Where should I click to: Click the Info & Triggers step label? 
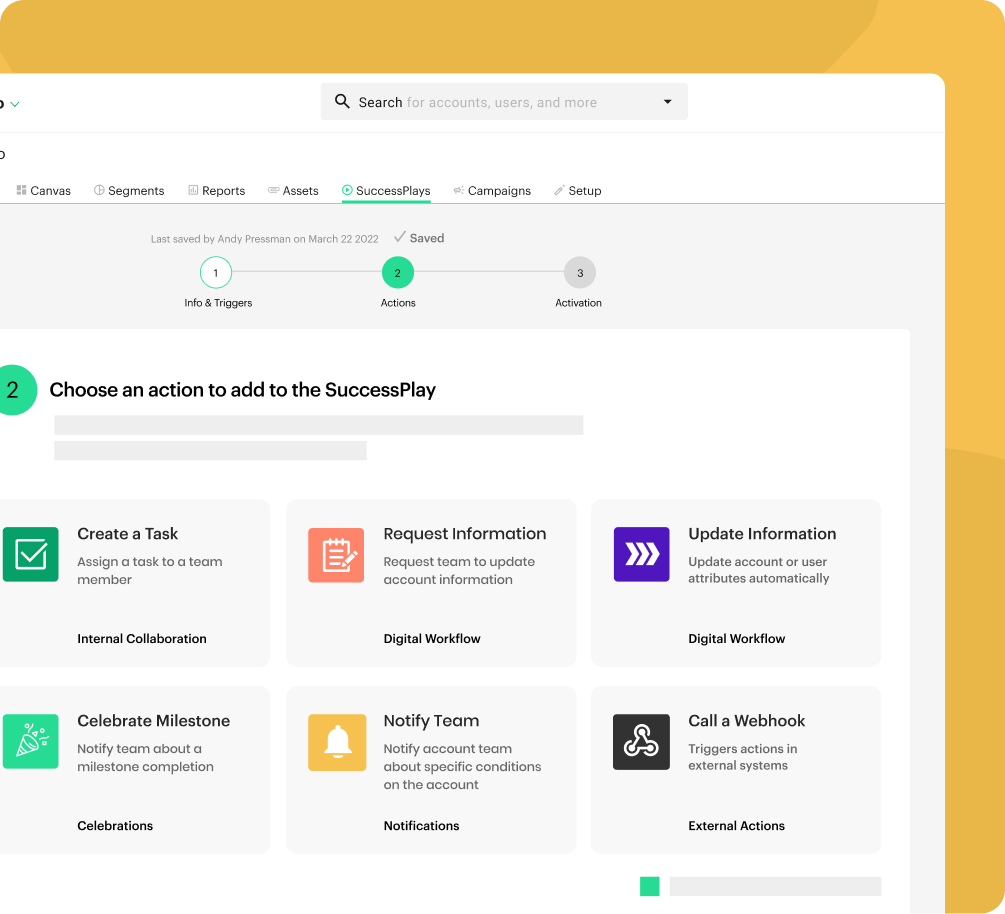click(218, 303)
